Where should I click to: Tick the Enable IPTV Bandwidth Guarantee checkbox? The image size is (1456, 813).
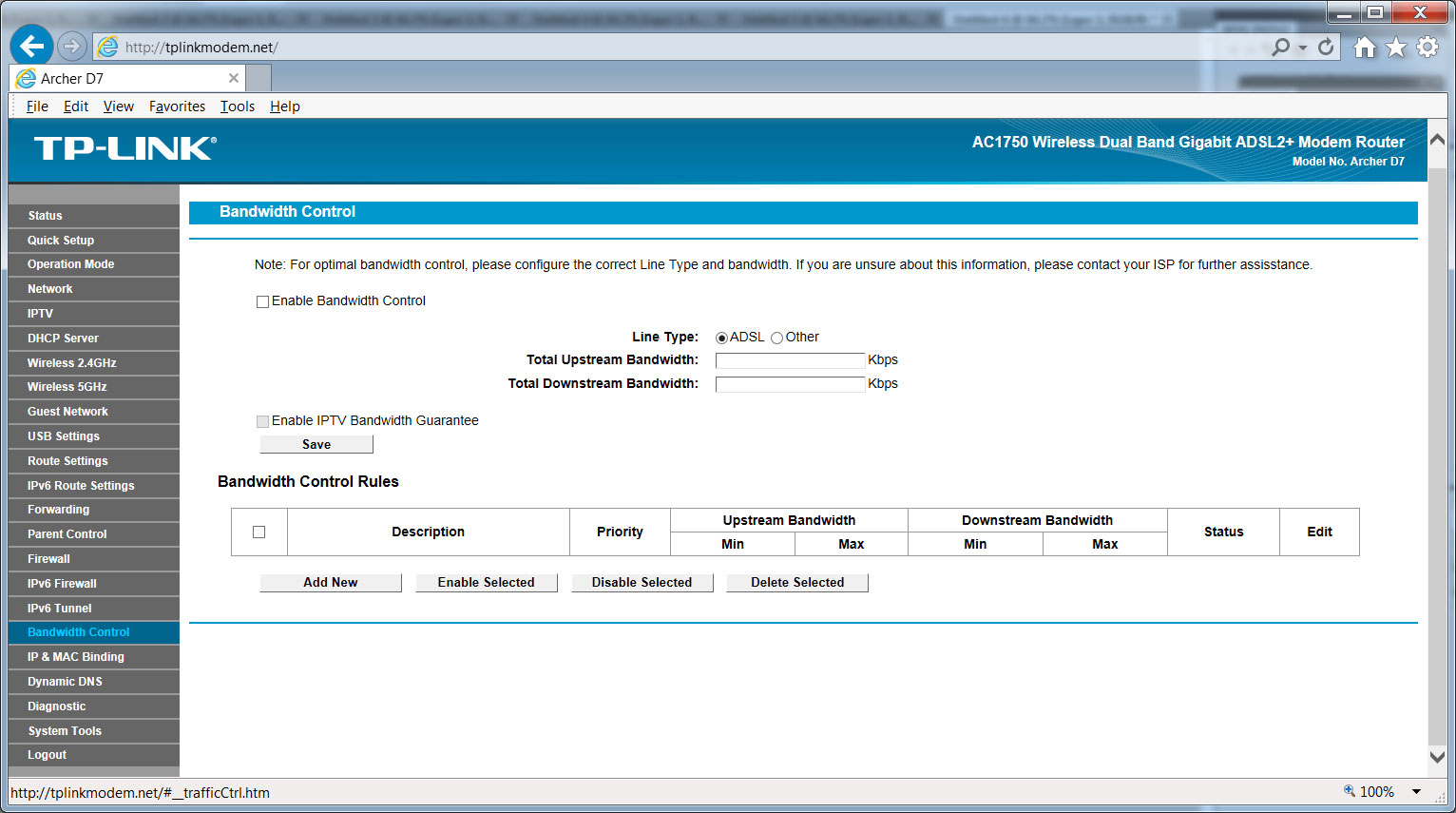(262, 421)
